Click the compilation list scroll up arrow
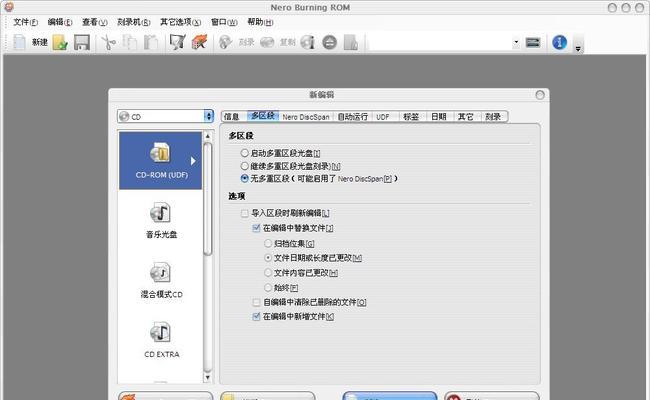The height and width of the screenshot is (400, 650). 208,136
